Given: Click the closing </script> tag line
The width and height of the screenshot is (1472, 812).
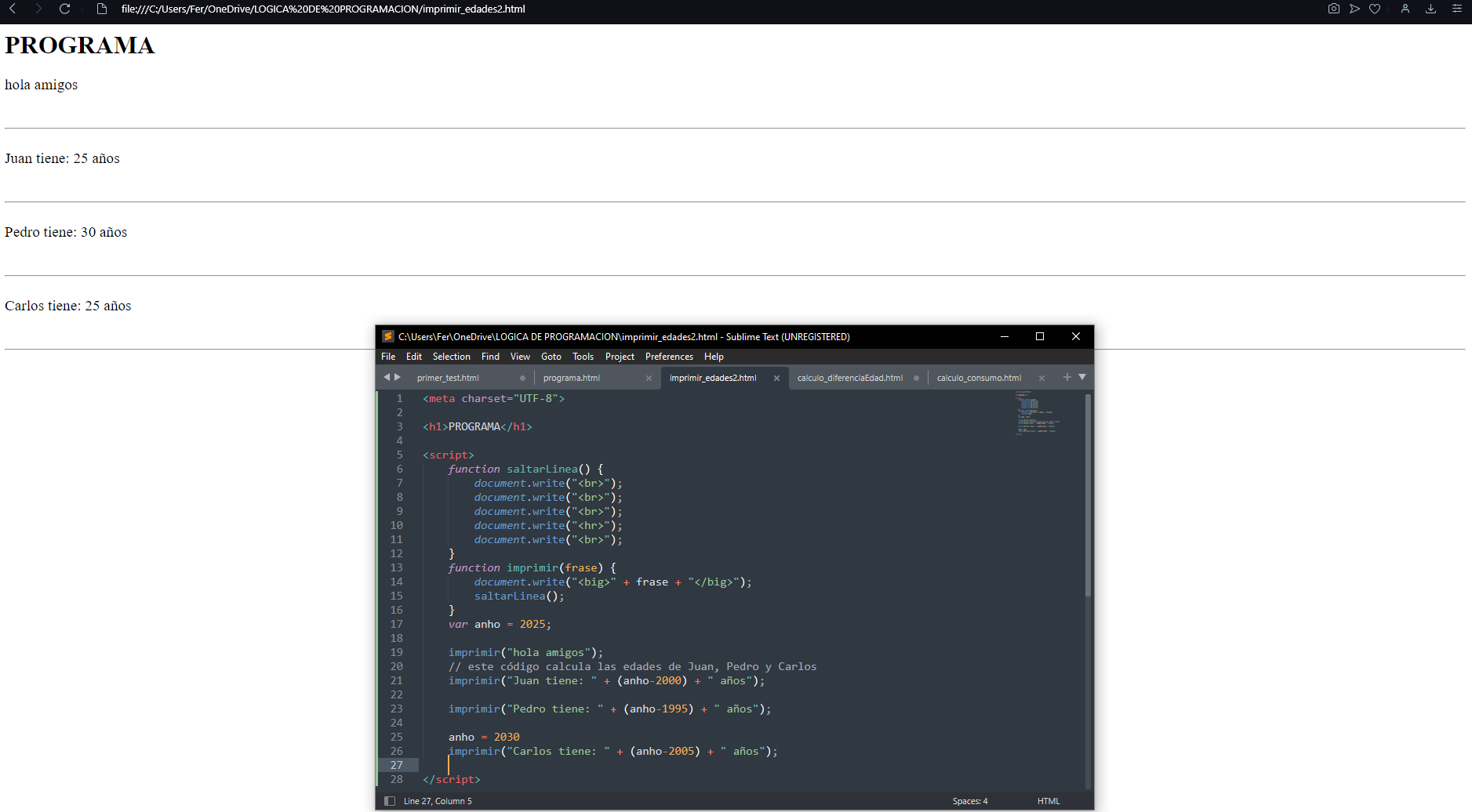Looking at the screenshot, I should tap(452, 779).
